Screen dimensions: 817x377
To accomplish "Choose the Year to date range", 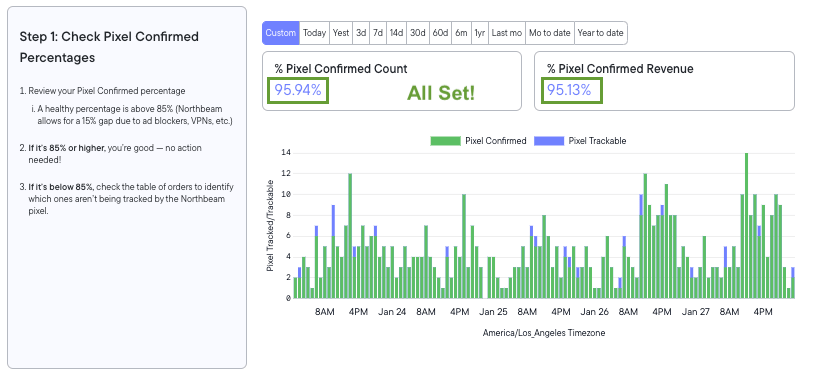I will 600,33.
